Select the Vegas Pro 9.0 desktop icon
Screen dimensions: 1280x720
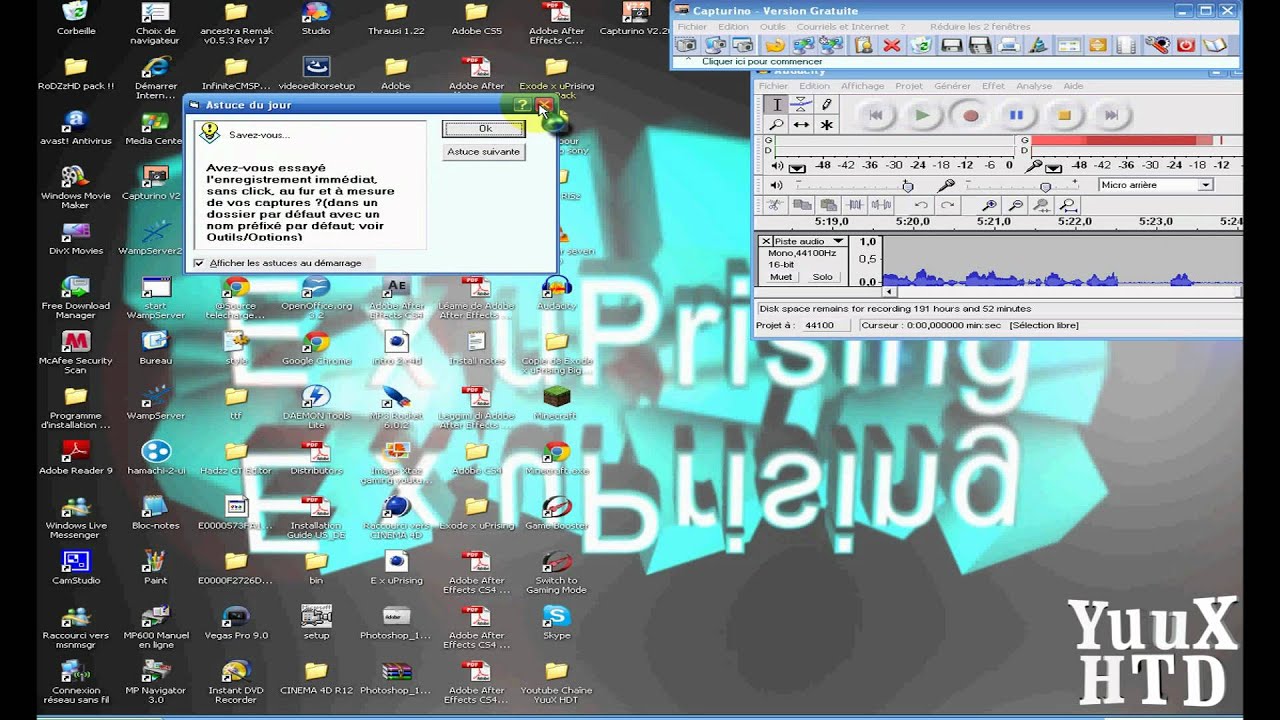(236, 623)
